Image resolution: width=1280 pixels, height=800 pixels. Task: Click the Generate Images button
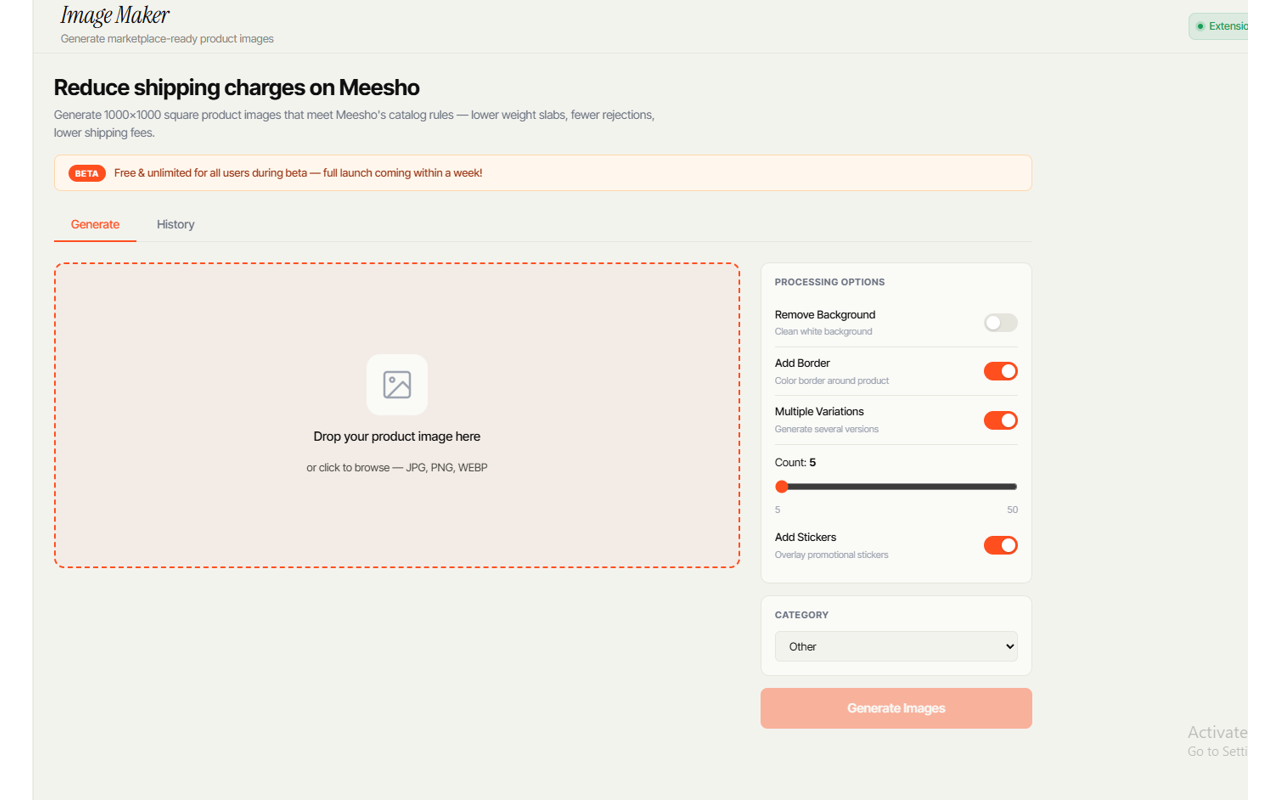[896, 708]
